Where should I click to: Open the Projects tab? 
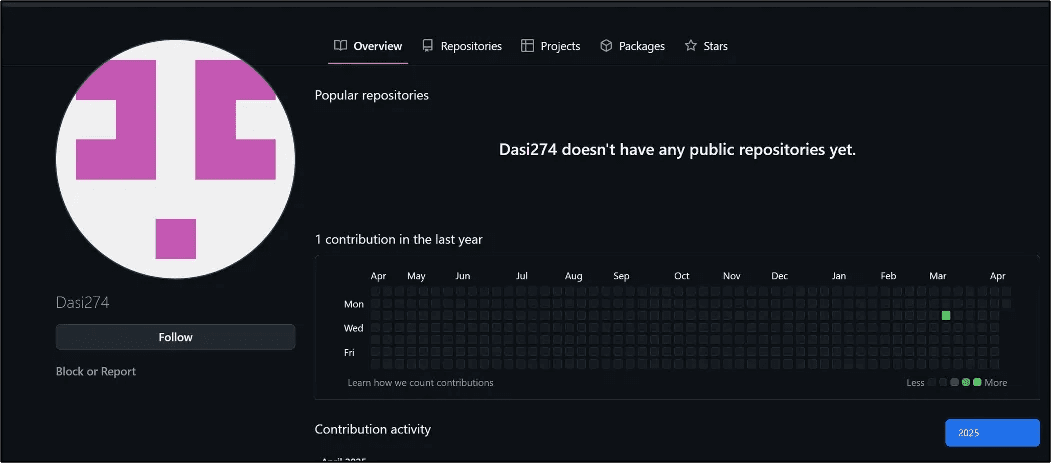click(551, 46)
